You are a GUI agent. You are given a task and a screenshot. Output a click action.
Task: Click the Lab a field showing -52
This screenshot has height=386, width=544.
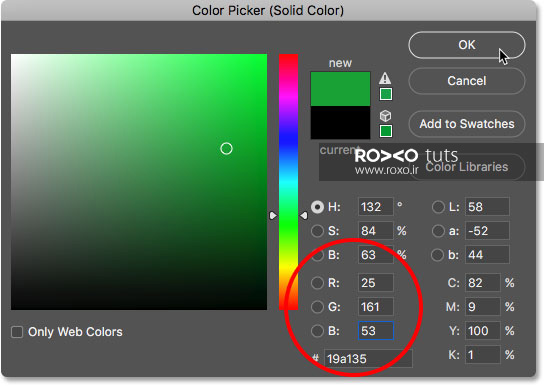(487, 231)
